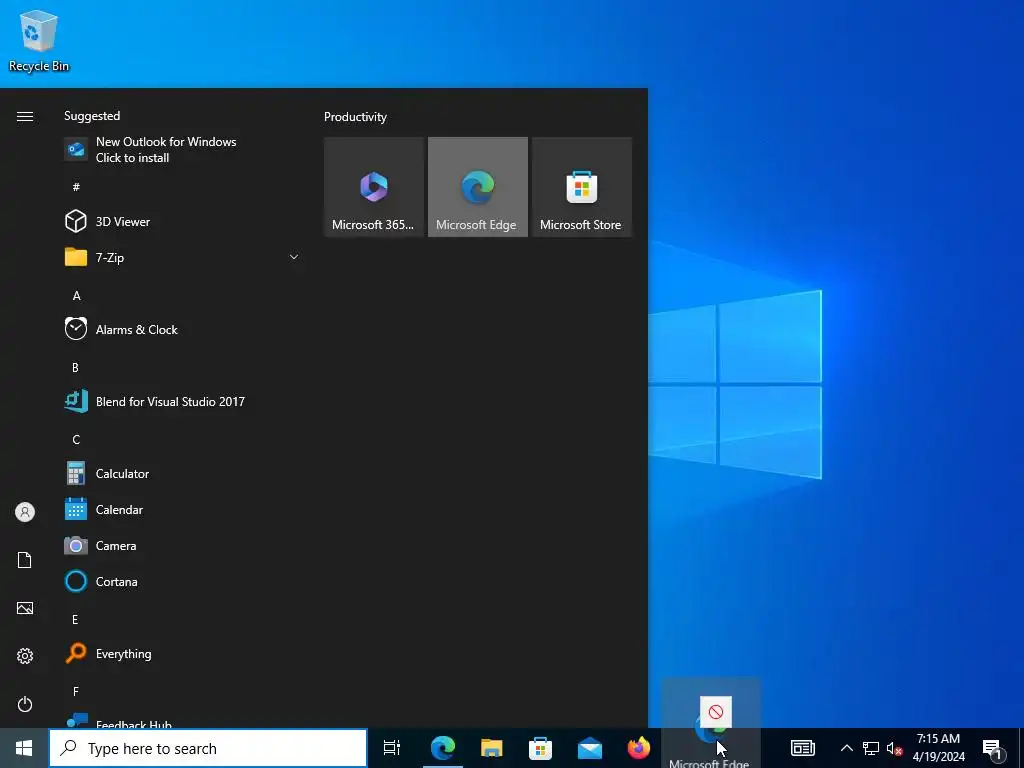The width and height of the screenshot is (1024, 768).
Task: Click the letter B section header
Action: click(x=75, y=368)
